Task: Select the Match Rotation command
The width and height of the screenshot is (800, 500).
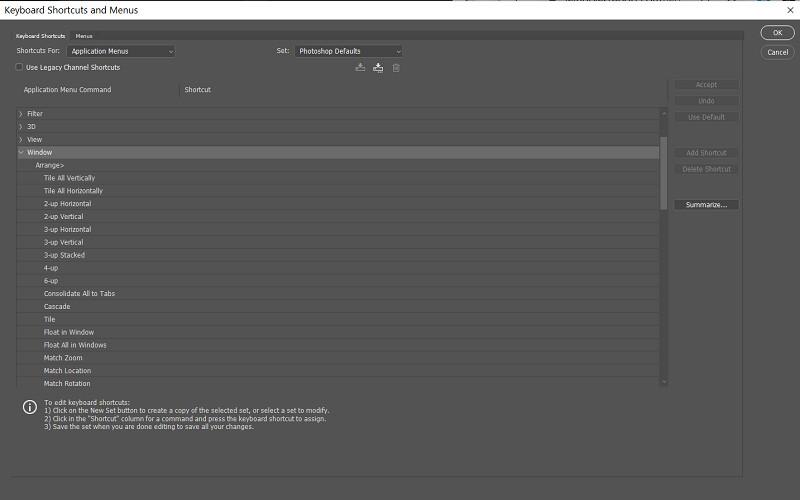Action: tap(338, 383)
